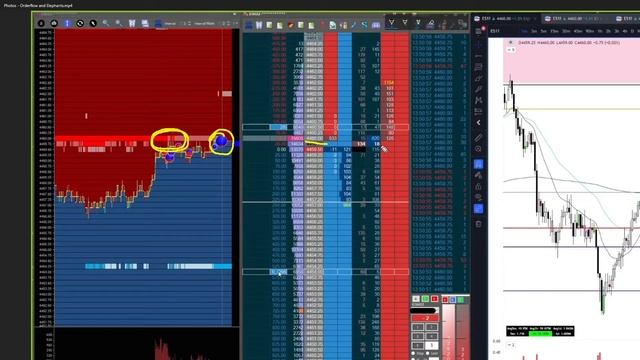Click the circular sync arrows icon in heatmap toolbar
Viewport: 640px width, 360px height.
[x=80, y=23]
